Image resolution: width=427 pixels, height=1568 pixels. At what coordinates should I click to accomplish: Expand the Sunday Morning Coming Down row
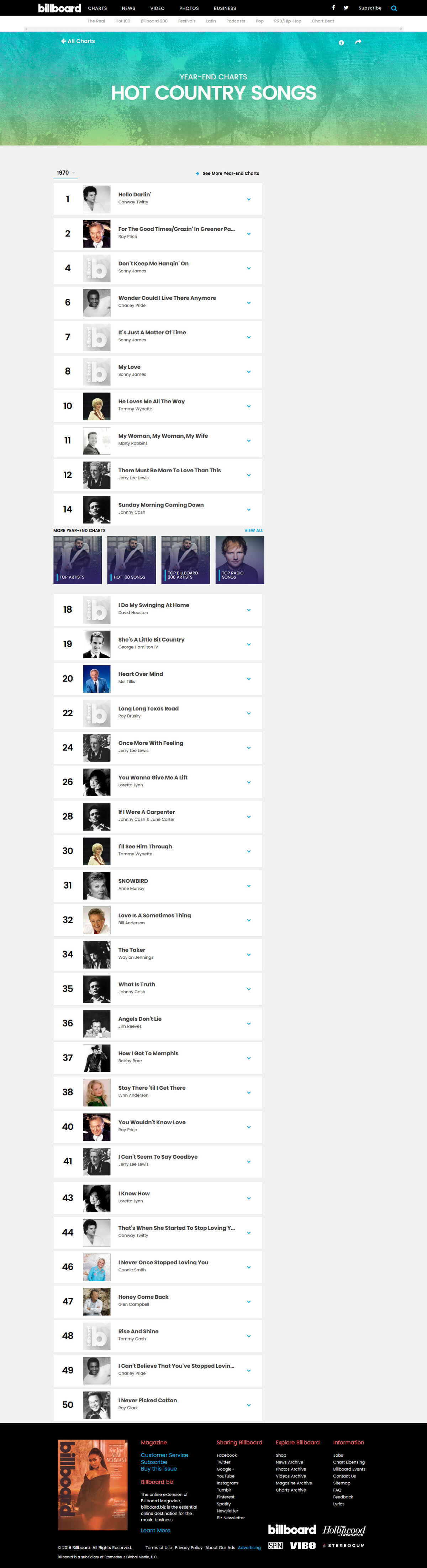click(248, 510)
